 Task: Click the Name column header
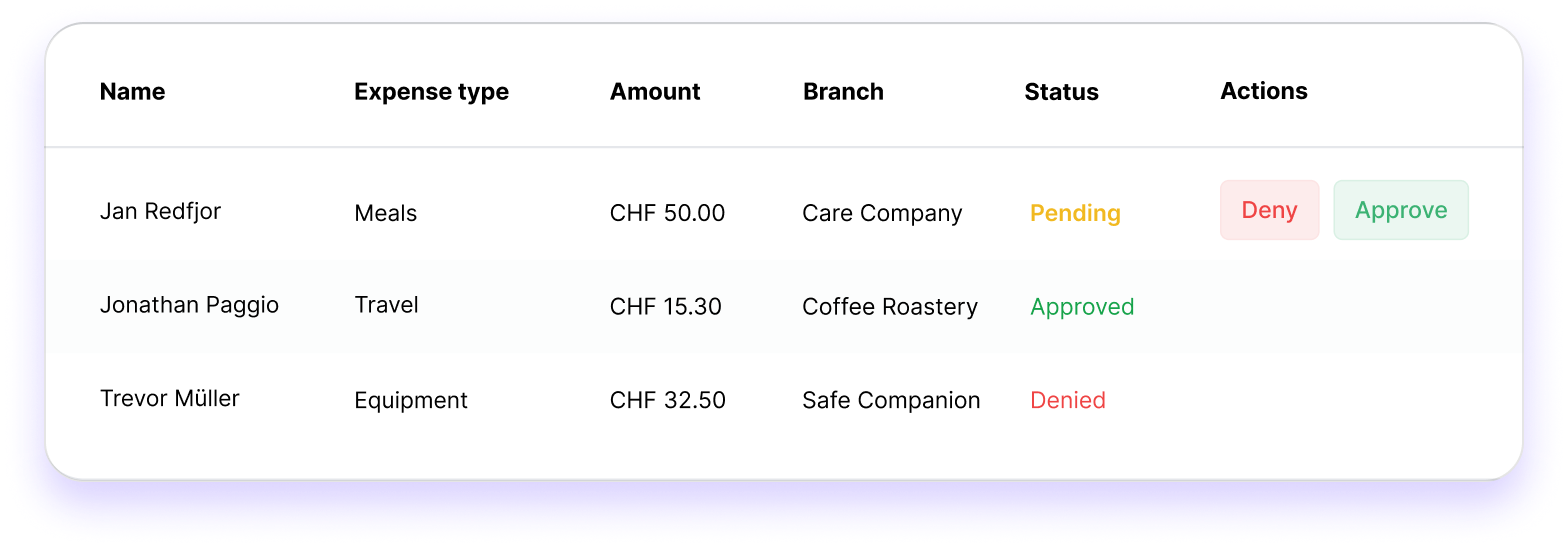coord(132,92)
